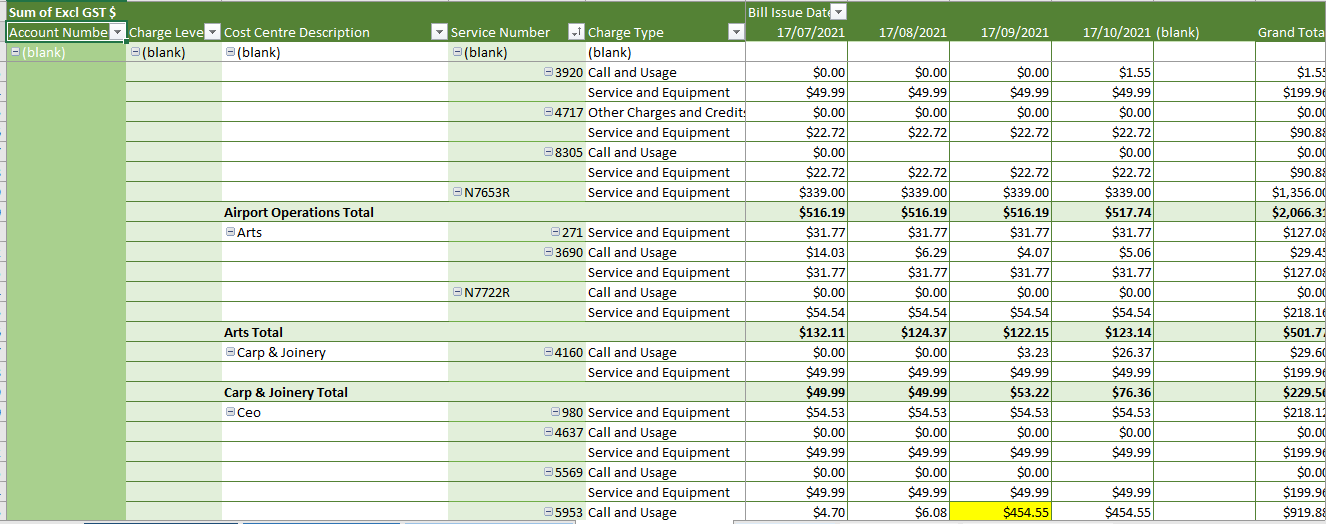The height and width of the screenshot is (524, 1326).
Task: Open the Account Number filter dropdown
Action: click(118, 32)
